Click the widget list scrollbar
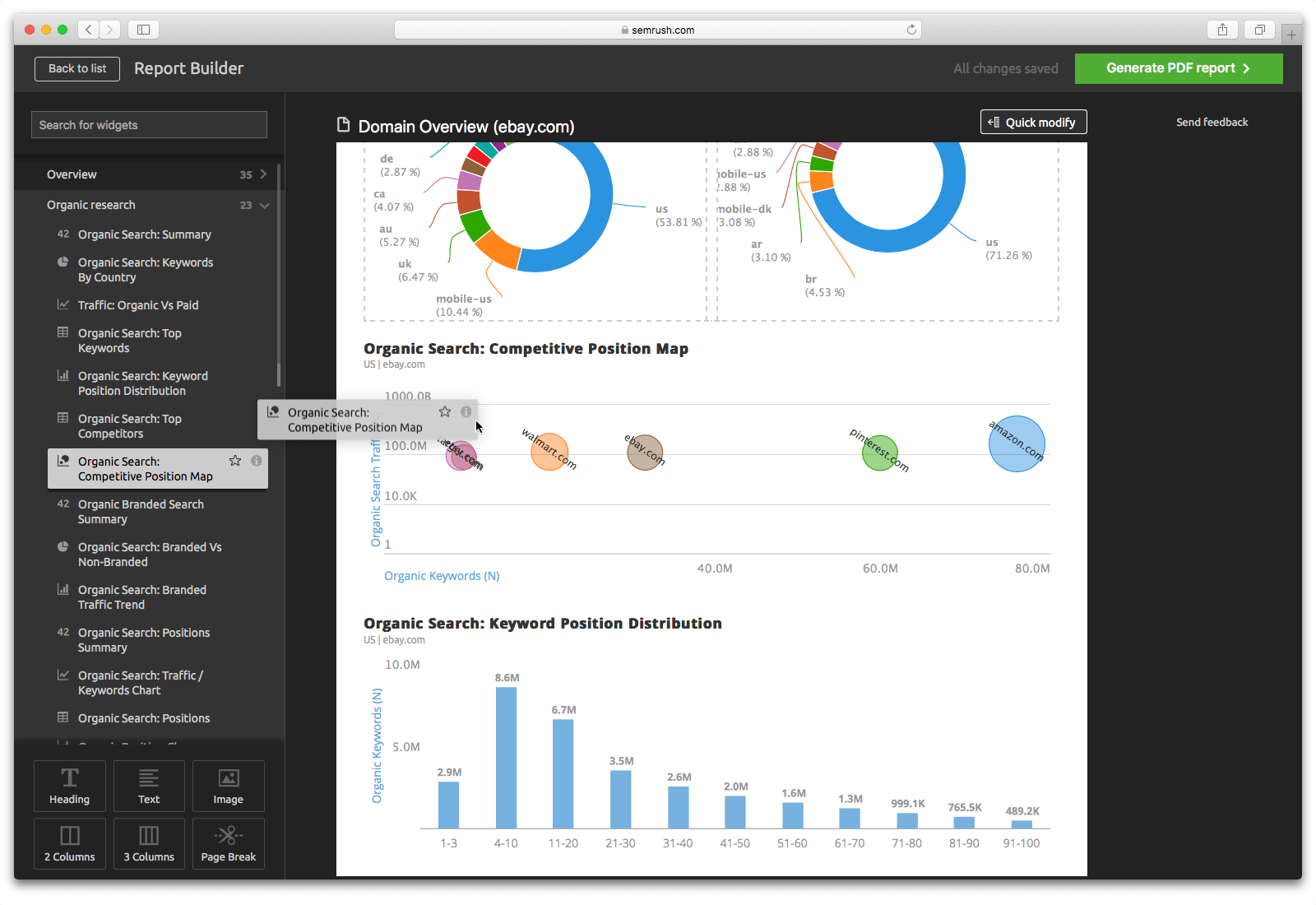The image size is (1316, 905). pos(279,276)
